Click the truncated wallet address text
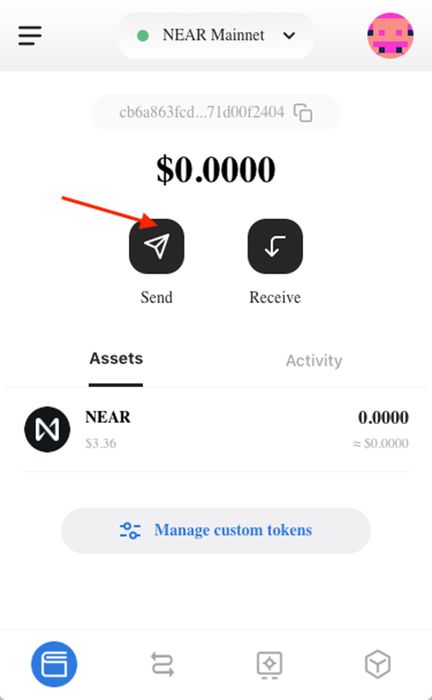 click(x=202, y=112)
